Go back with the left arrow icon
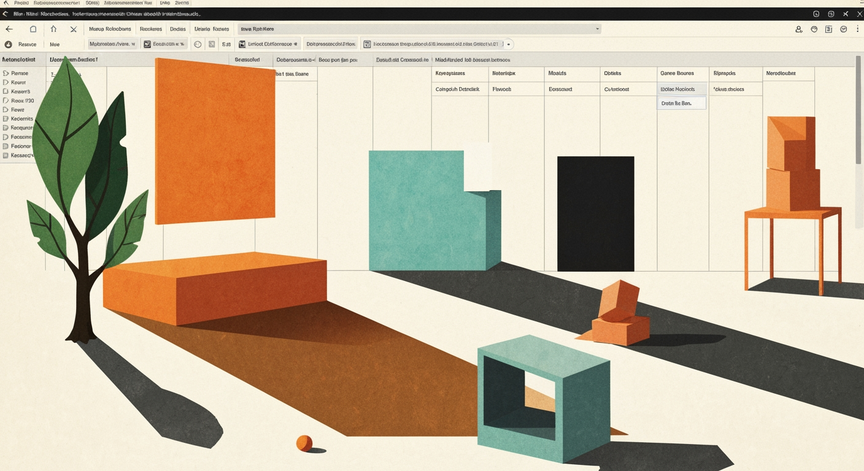864x471 pixels. coord(9,29)
